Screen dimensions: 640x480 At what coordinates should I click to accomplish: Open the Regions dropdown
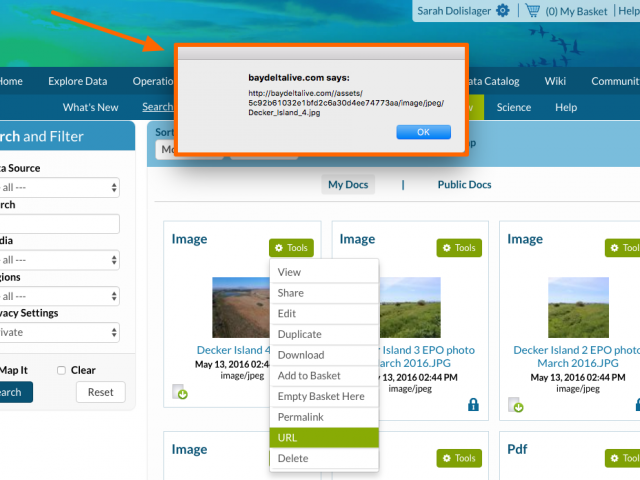coord(58,296)
